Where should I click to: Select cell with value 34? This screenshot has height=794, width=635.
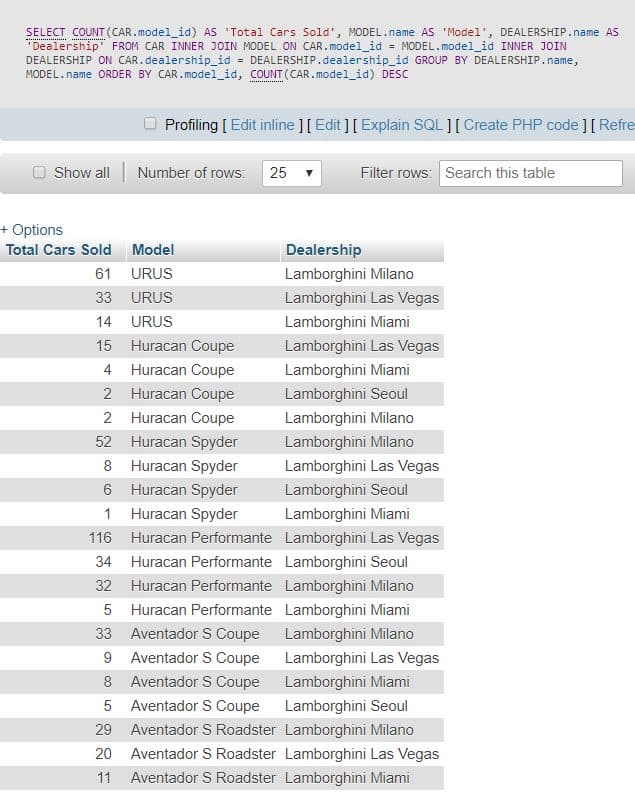point(103,562)
